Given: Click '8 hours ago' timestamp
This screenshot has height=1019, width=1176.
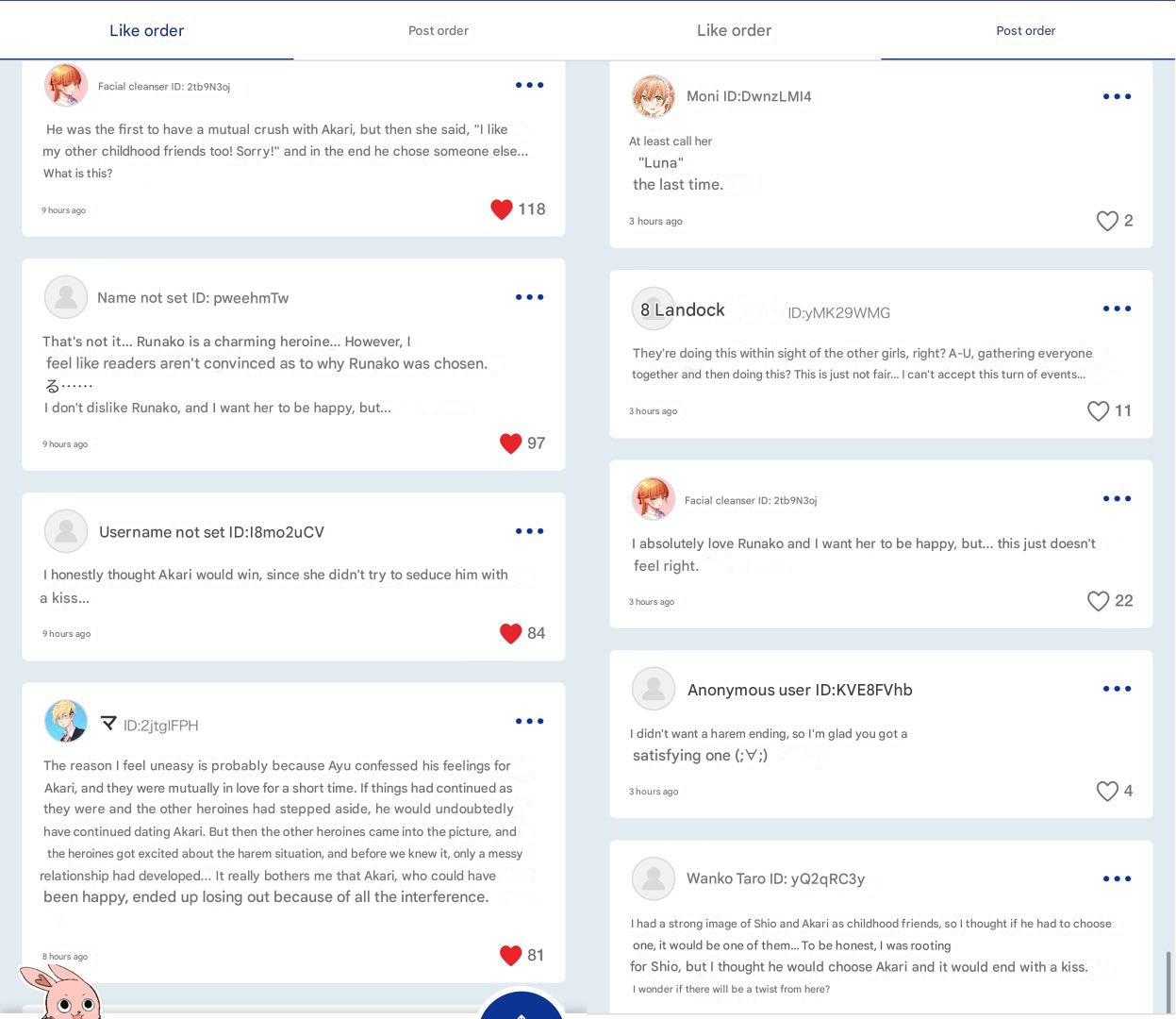Looking at the screenshot, I should pyautogui.click(x=65, y=957).
